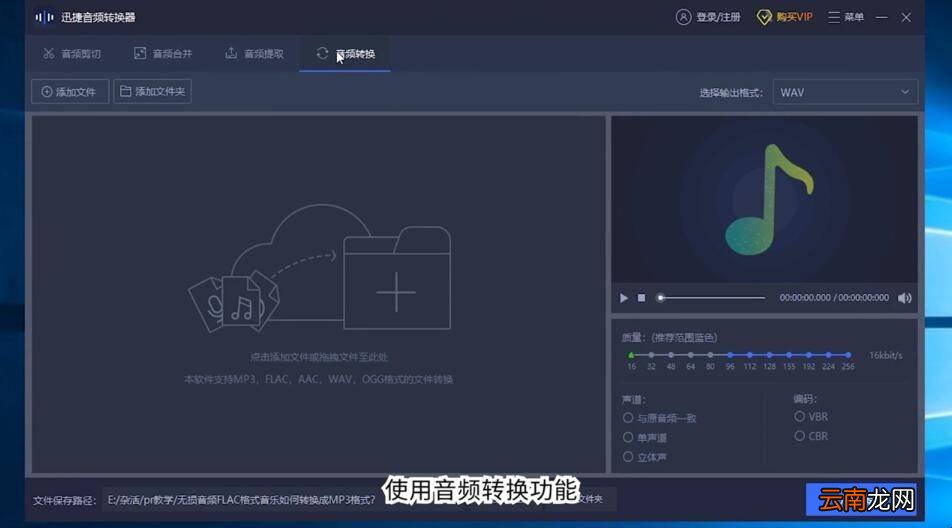Select the 音频转换 tab
Image resolution: width=952 pixels, height=528 pixels.
[x=345, y=54]
